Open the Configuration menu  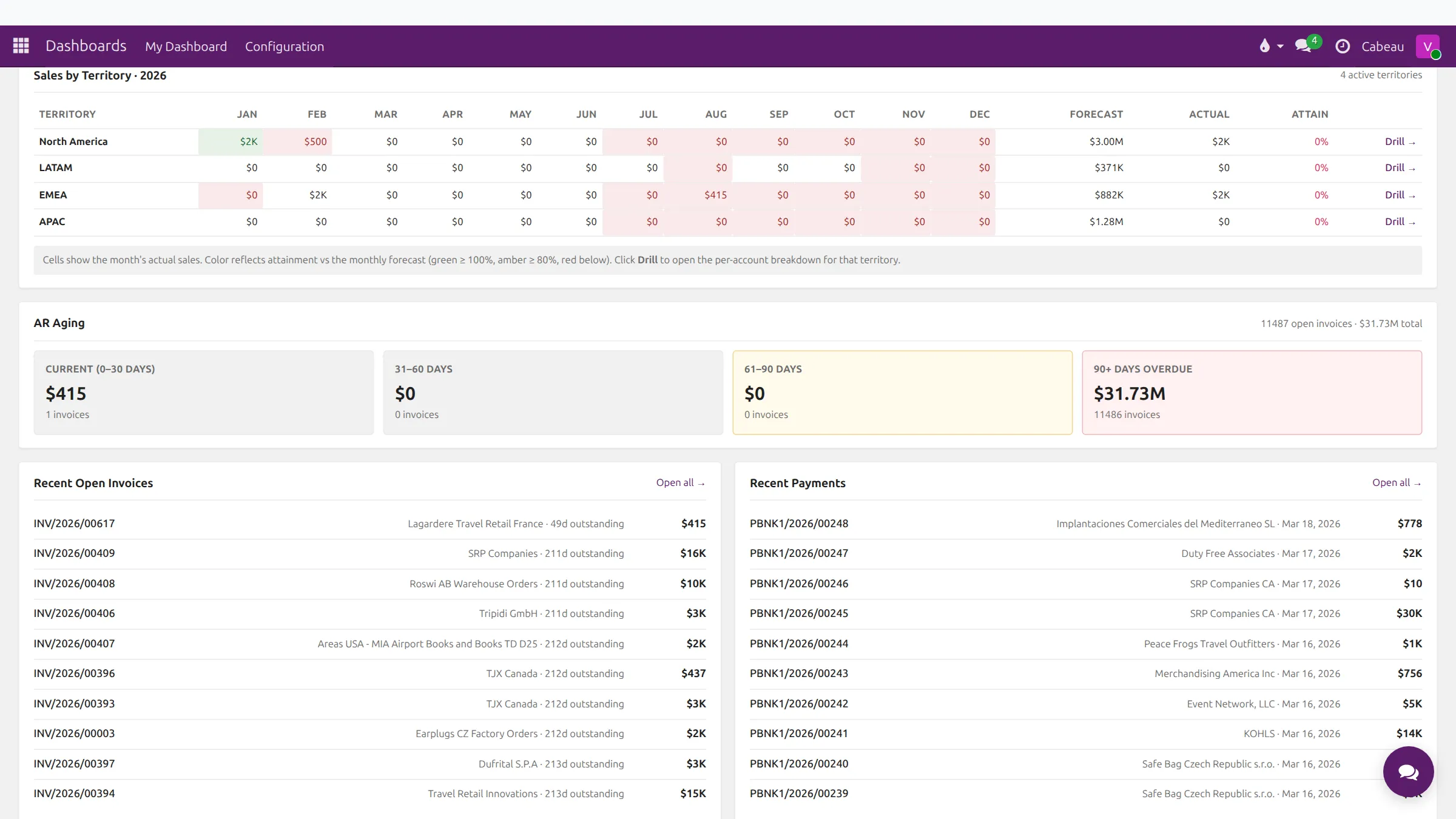pyautogui.click(x=285, y=46)
